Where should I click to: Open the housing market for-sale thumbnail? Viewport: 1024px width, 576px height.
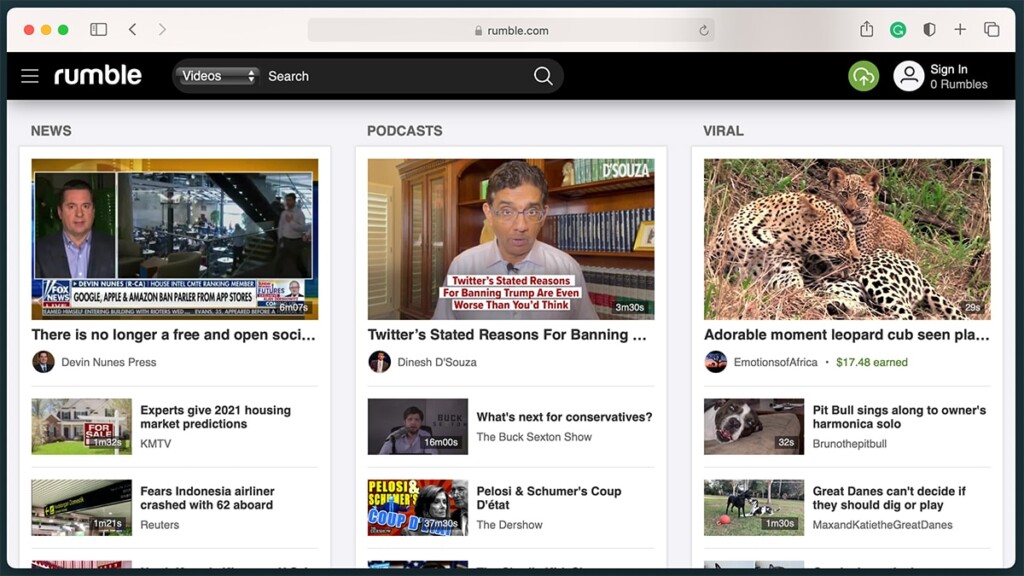[x=82, y=426]
